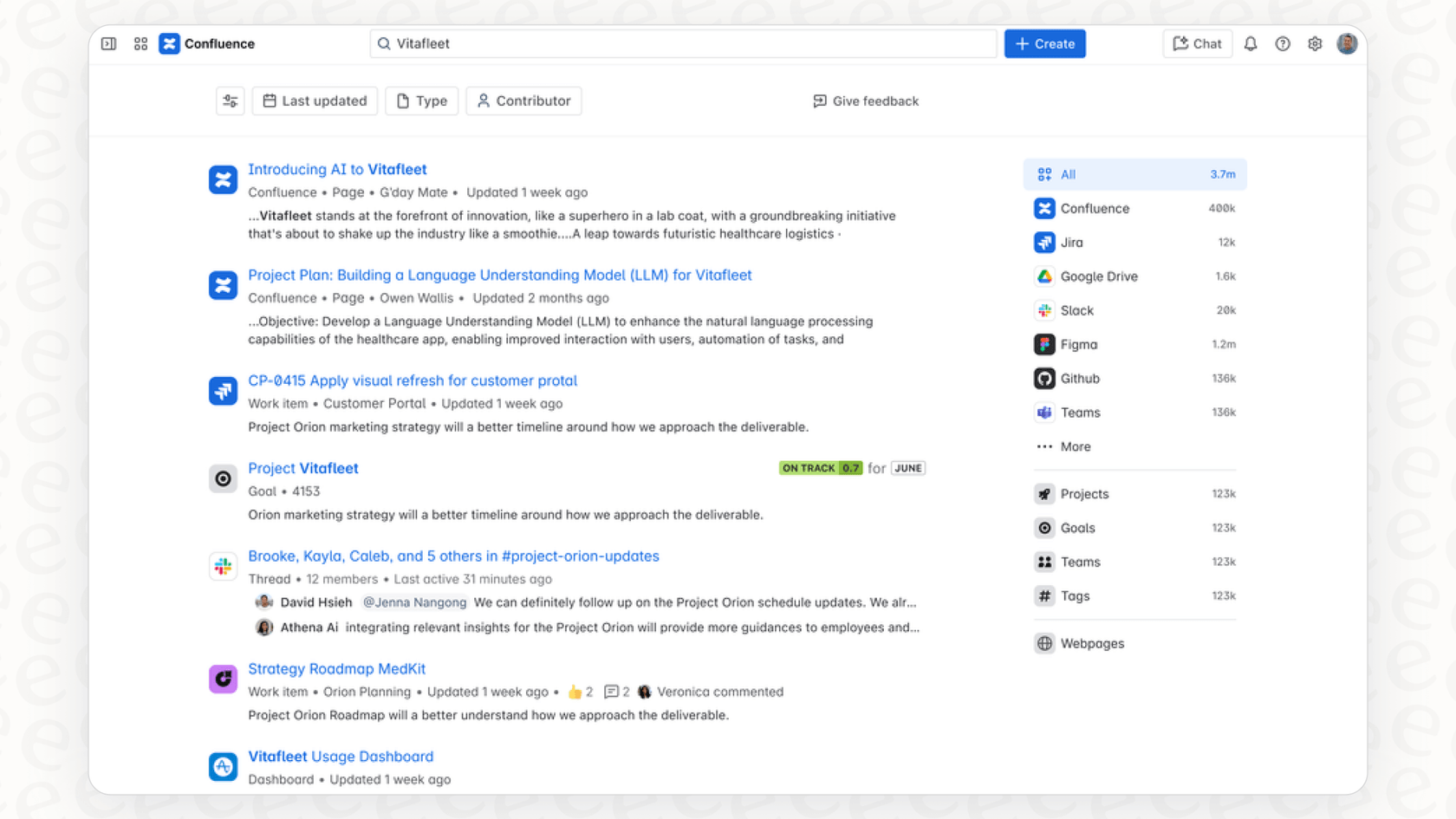Screen dimensions: 1456x819
Task: Open the Contributor dropdown
Action: (523, 101)
